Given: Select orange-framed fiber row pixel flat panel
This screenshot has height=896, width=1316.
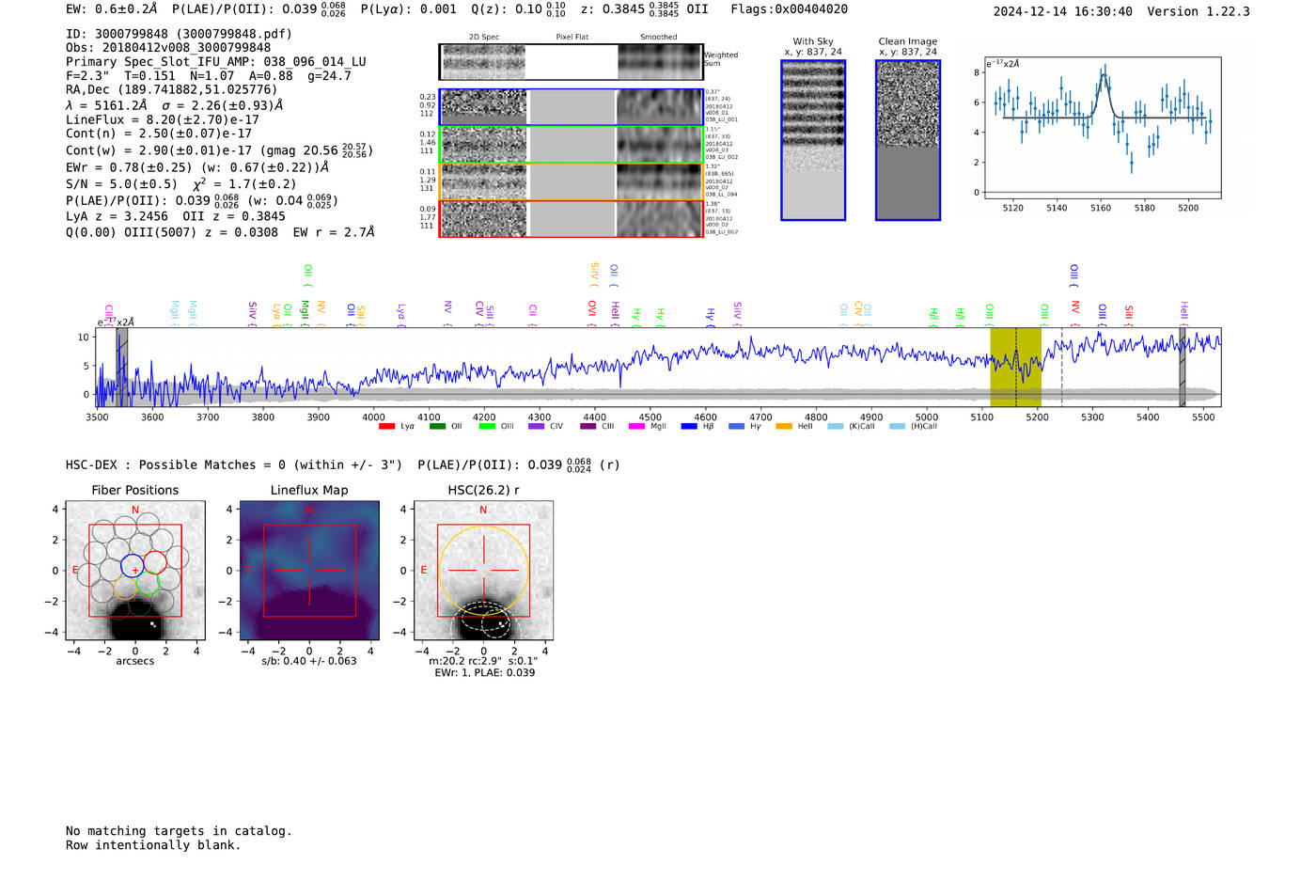Looking at the screenshot, I should 572,182.
